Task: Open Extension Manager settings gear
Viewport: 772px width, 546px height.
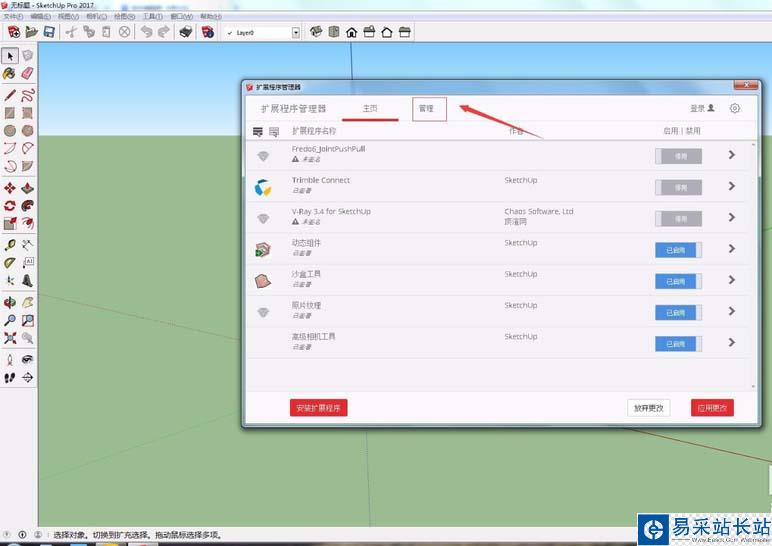Action: [735, 108]
